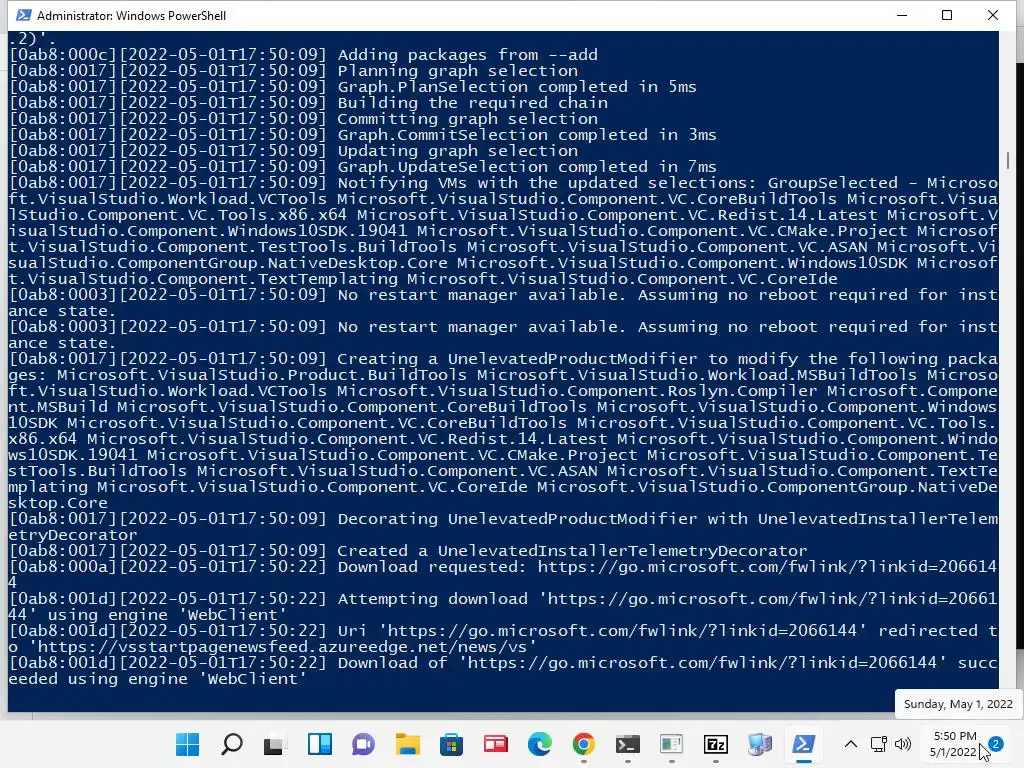This screenshot has width=1024, height=768.
Task: Switch to Google Chrome on taskbar
Action: (583, 744)
